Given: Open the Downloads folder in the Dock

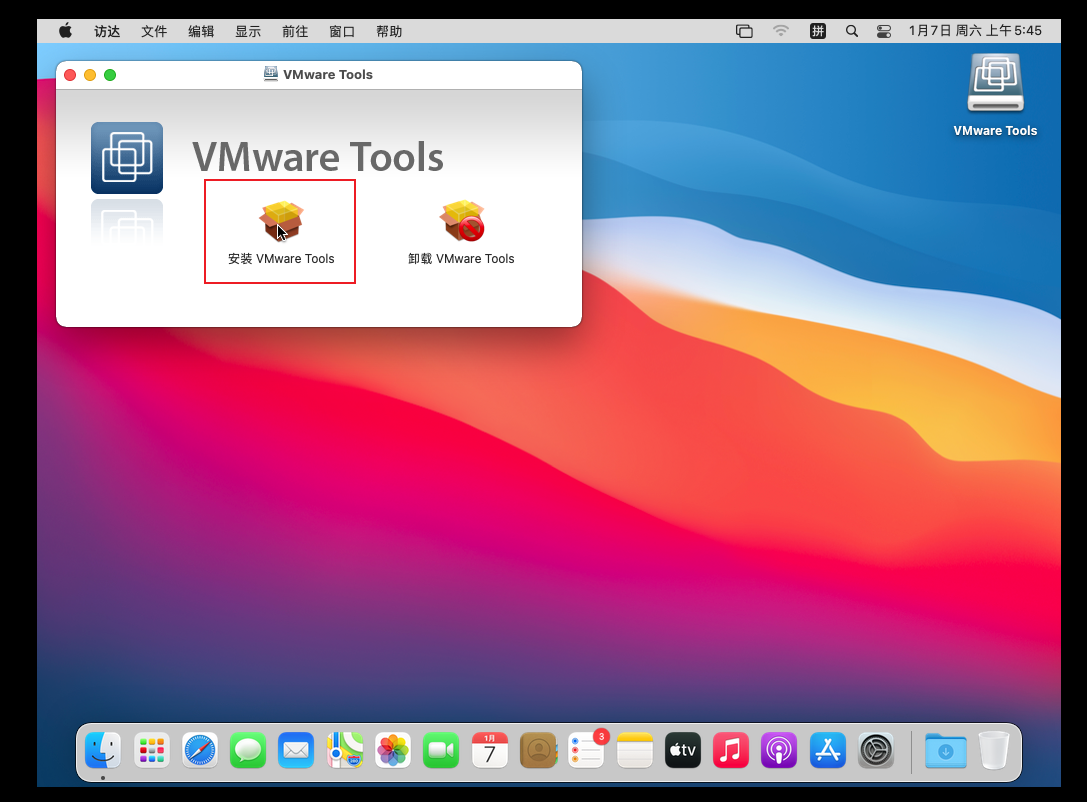Looking at the screenshot, I should coord(946,750).
